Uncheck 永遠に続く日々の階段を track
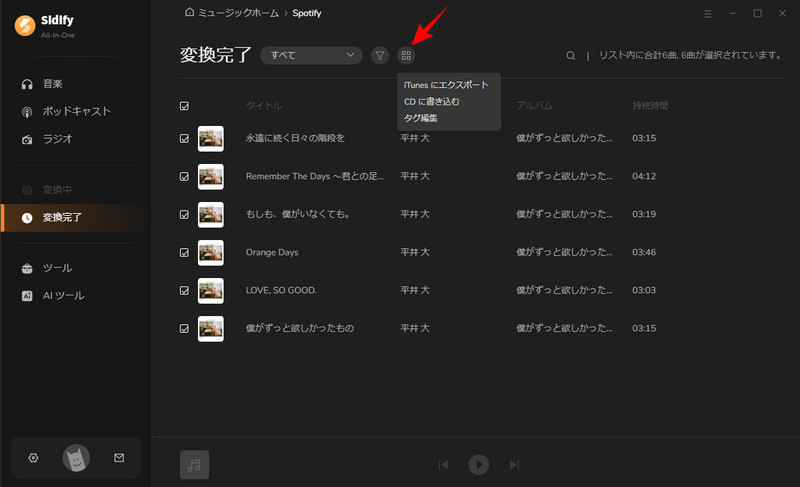 pos(184,139)
